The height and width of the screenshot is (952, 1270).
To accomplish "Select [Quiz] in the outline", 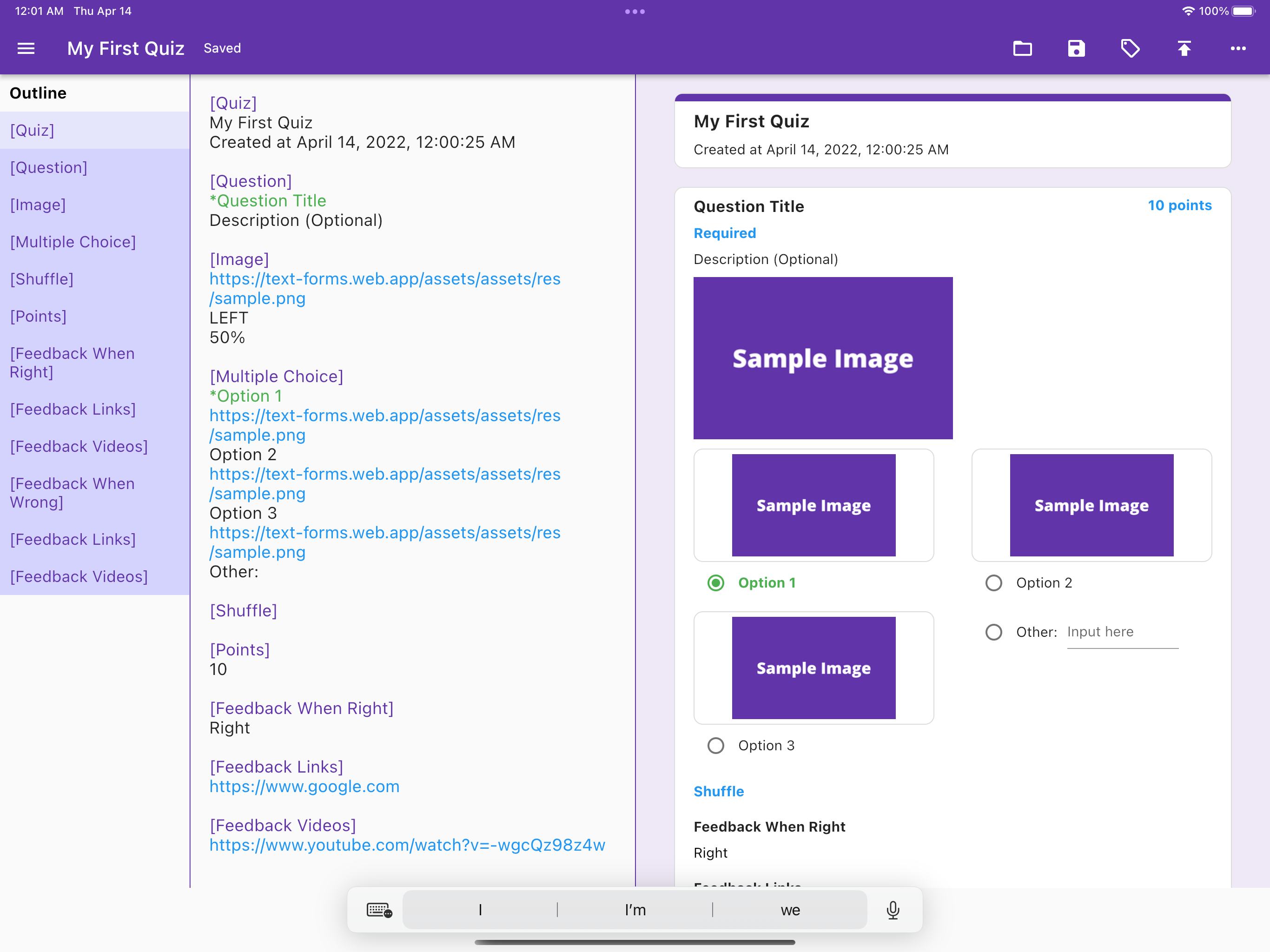I will point(32,130).
